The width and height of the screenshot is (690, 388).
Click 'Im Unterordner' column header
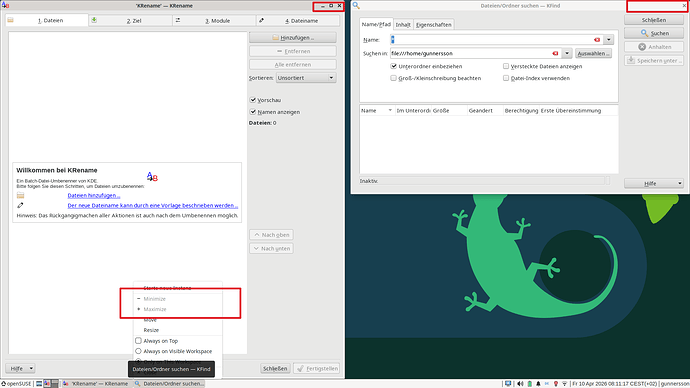tap(413, 110)
